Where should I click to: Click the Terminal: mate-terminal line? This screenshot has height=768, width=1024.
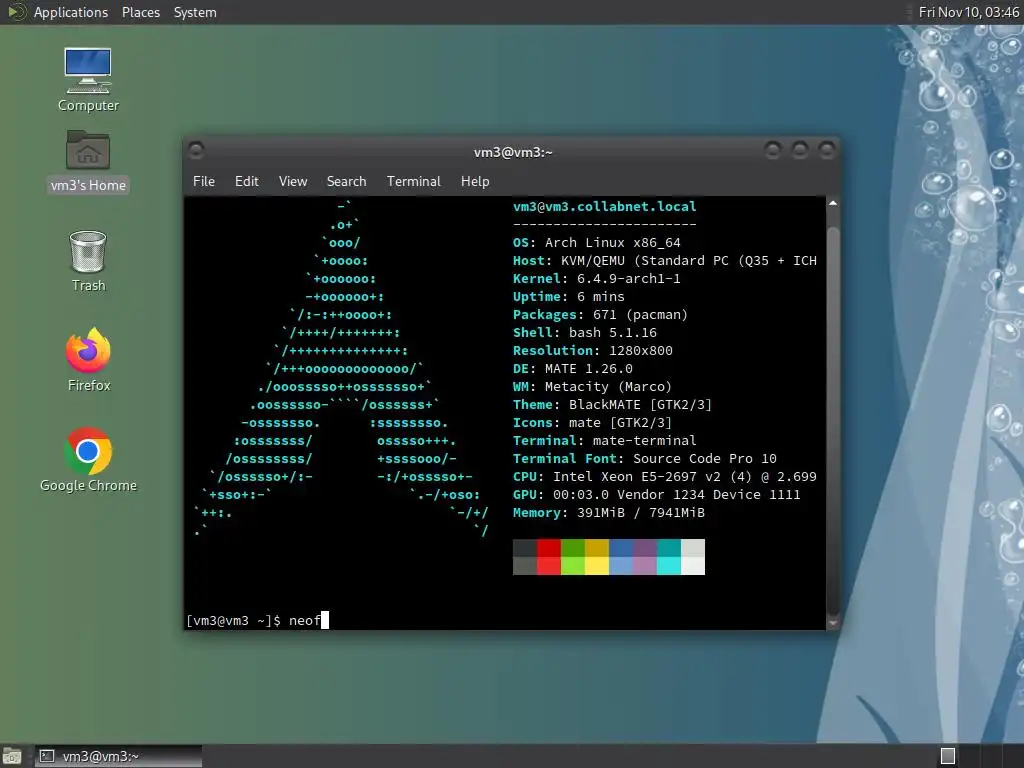point(605,441)
